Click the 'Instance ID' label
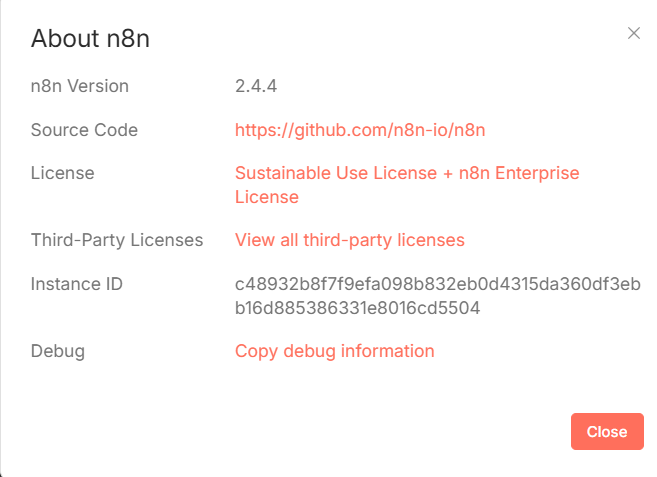This screenshot has height=477, width=657. (x=77, y=284)
